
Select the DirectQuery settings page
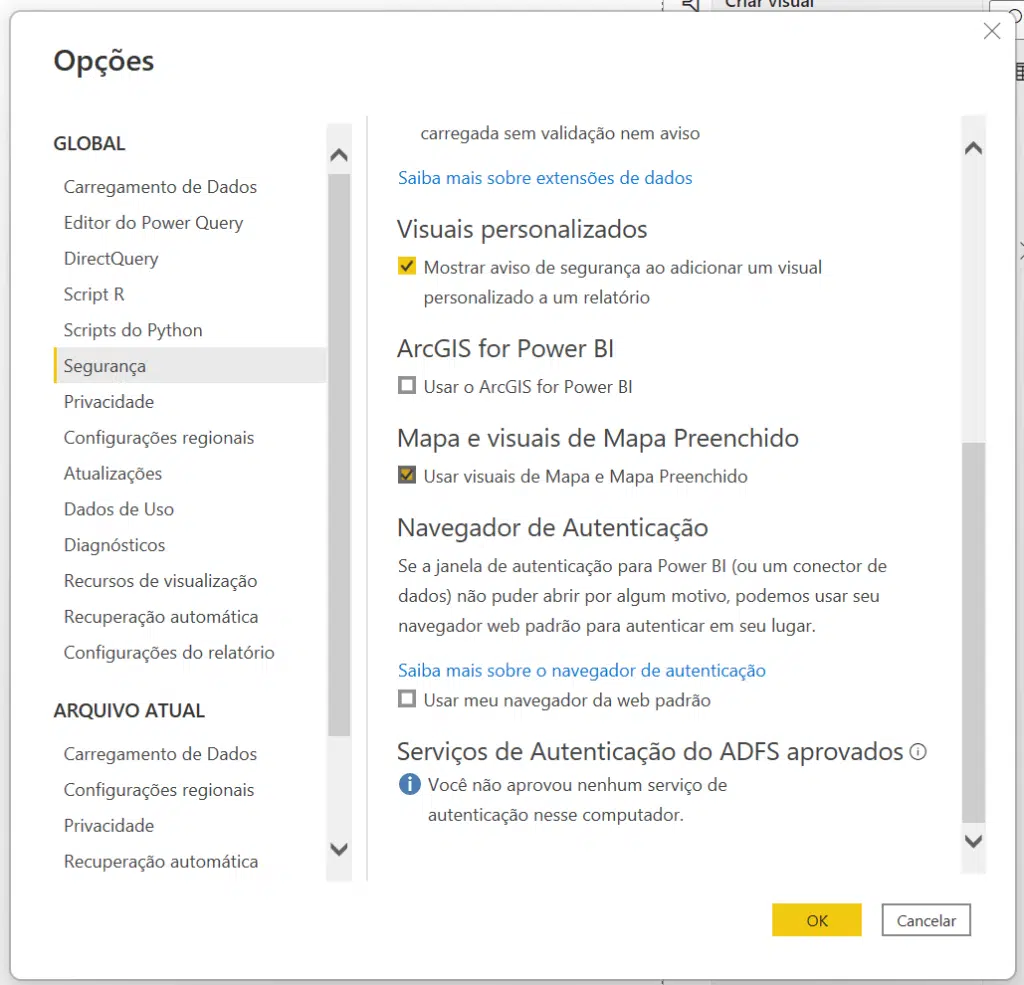point(110,258)
